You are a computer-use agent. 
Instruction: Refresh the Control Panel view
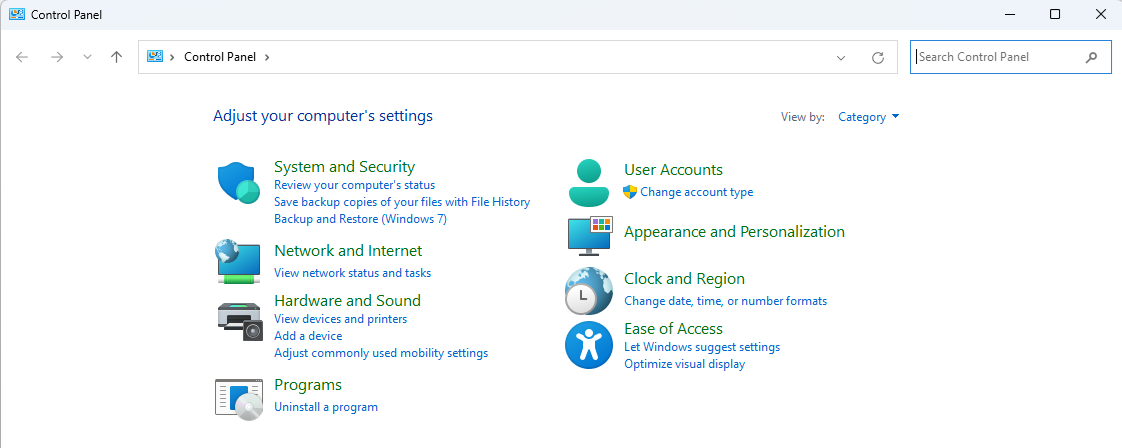point(878,58)
